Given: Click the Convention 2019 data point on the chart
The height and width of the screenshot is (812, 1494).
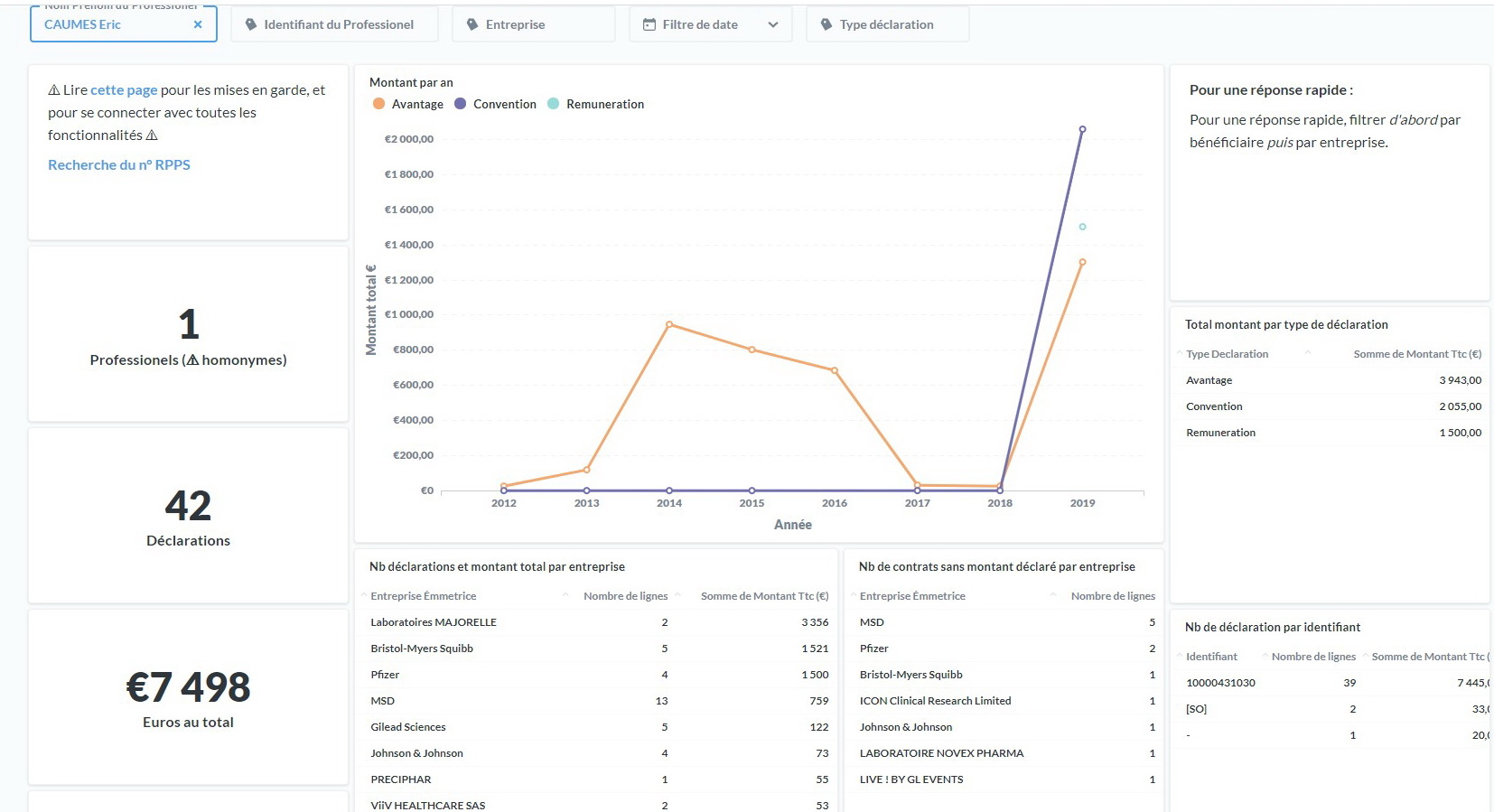Looking at the screenshot, I should (x=1082, y=129).
